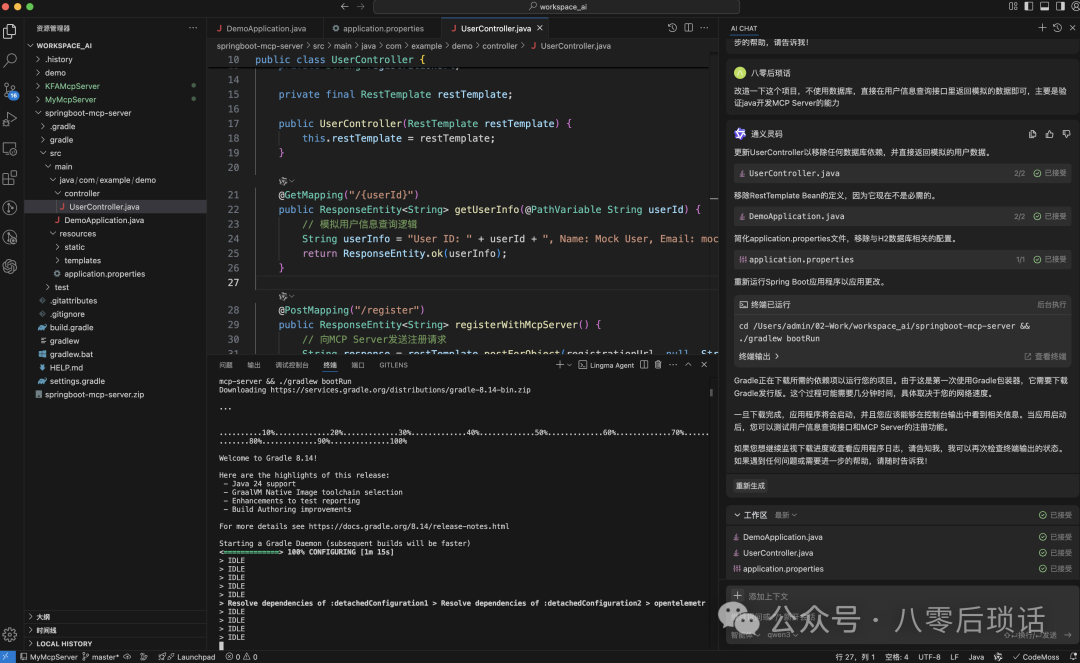Viewport: 1080px width, 663px height.
Task: Open the DemoApplication.java editor tab
Action: coord(265,28)
